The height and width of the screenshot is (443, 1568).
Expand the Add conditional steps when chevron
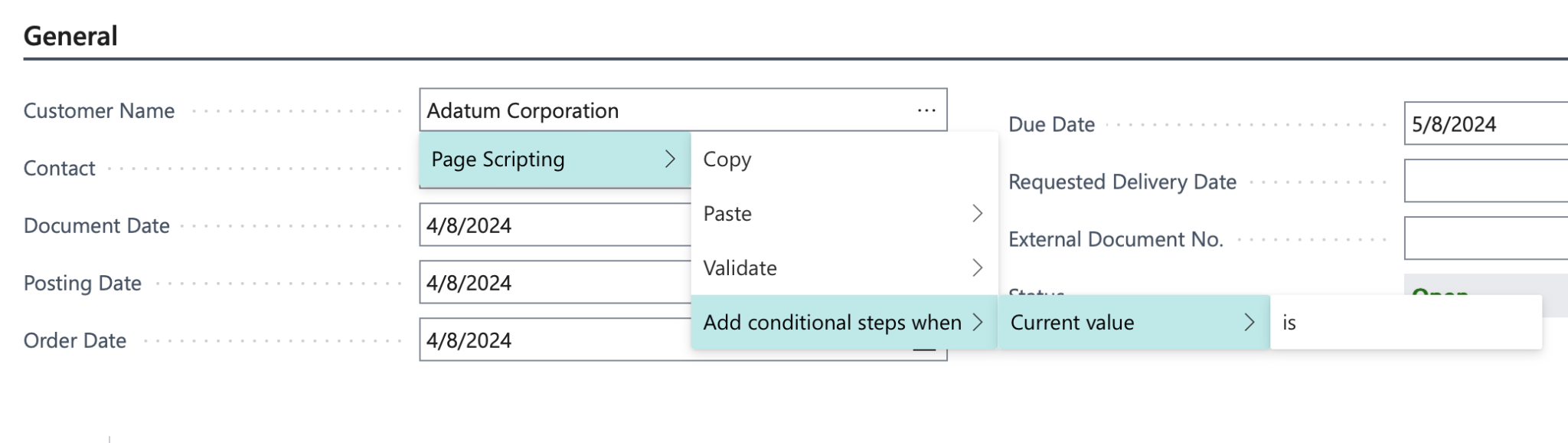tap(980, 323)
